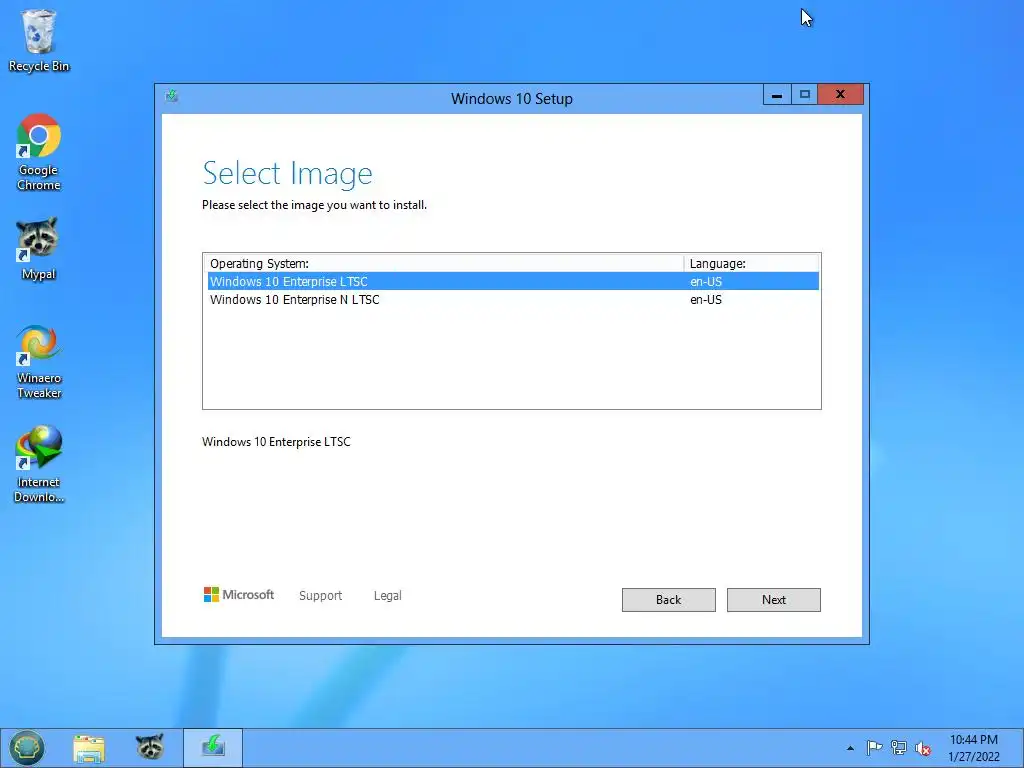Viewport: 1024px width, 768px height.
Task: Open the Mypal raccoon icon on the taskbar
Action: [x=150, y=747]
